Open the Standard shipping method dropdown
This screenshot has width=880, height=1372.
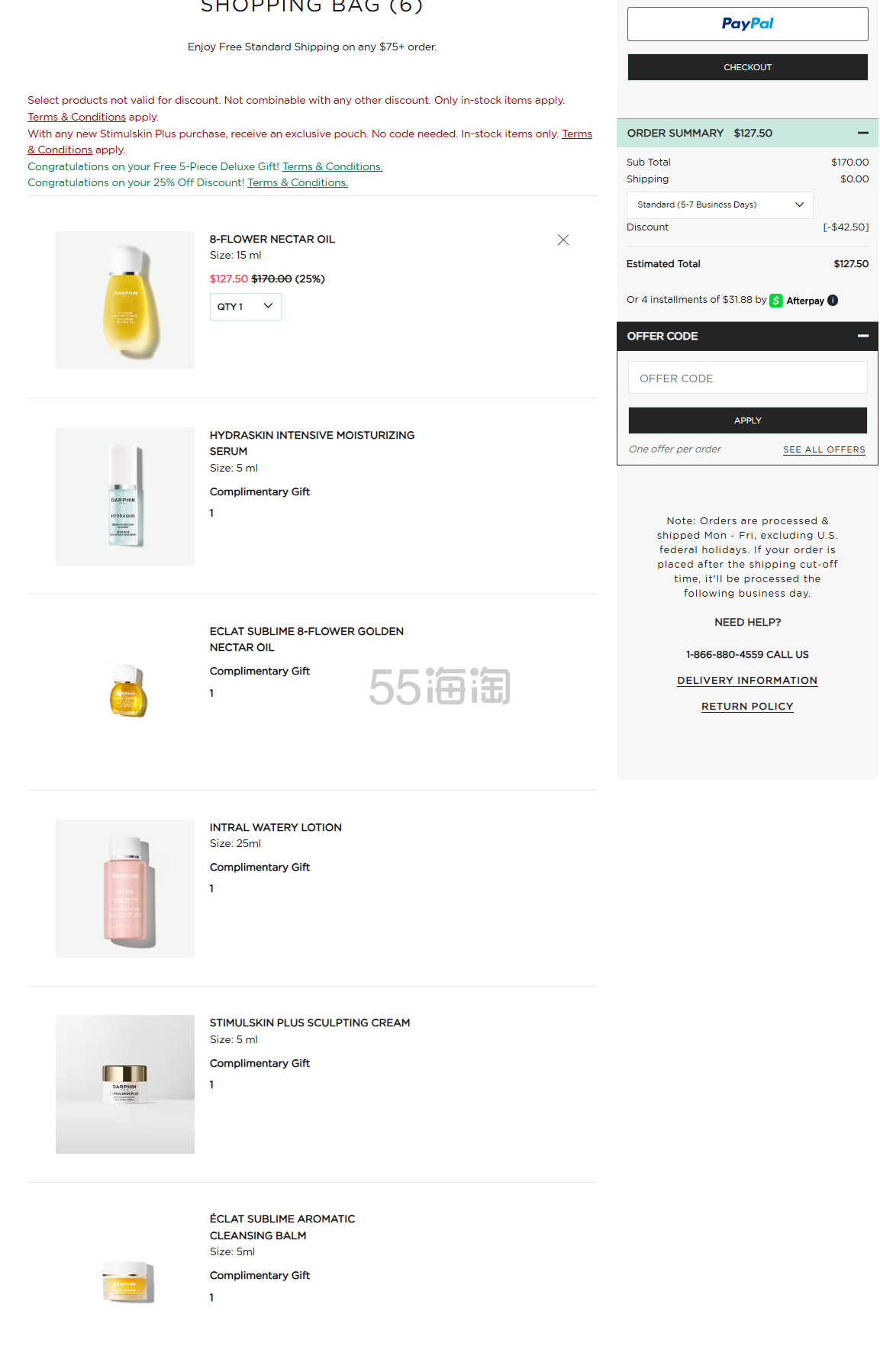[720, 205]
